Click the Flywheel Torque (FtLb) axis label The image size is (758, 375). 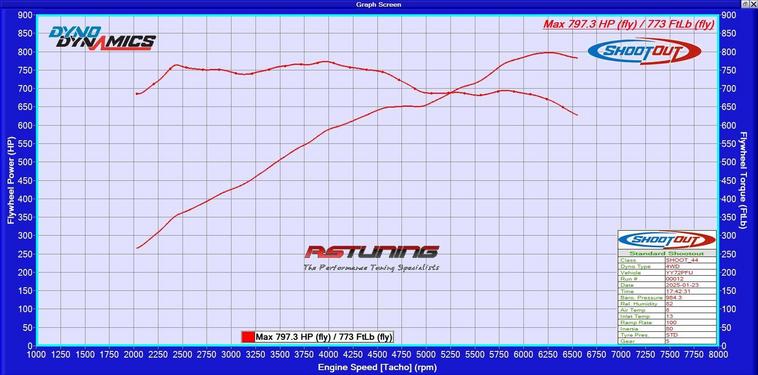(x=743, y=180)
